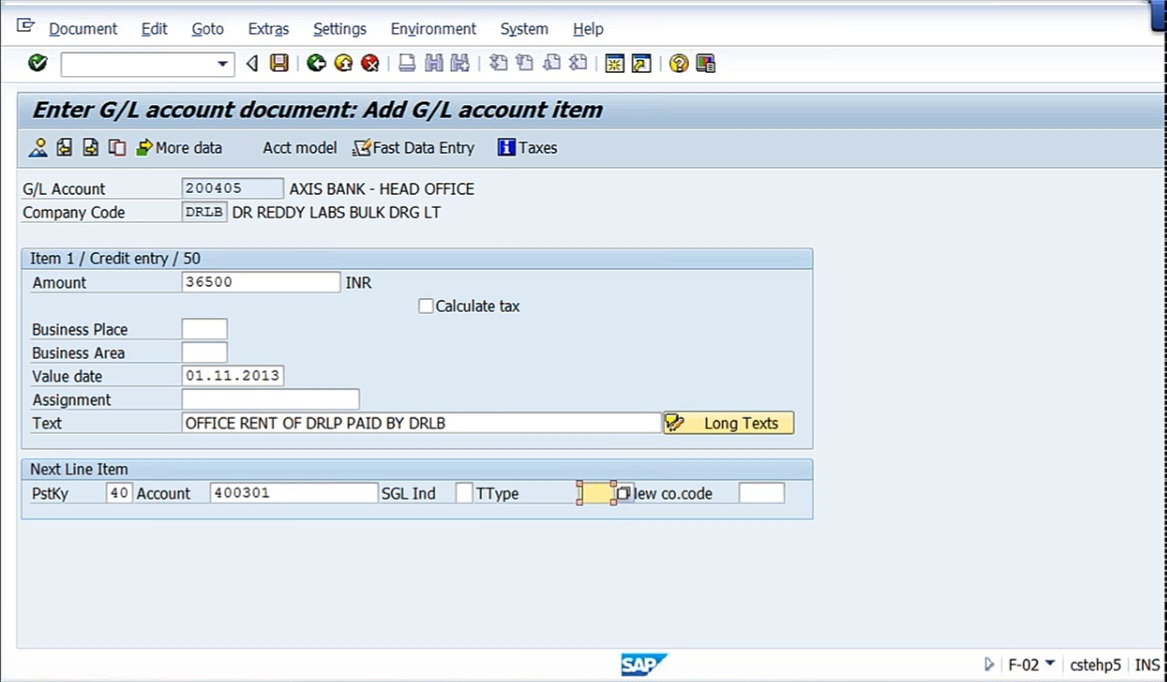Jump to the first page icon

pyautogui.click(x=498, y=63)
